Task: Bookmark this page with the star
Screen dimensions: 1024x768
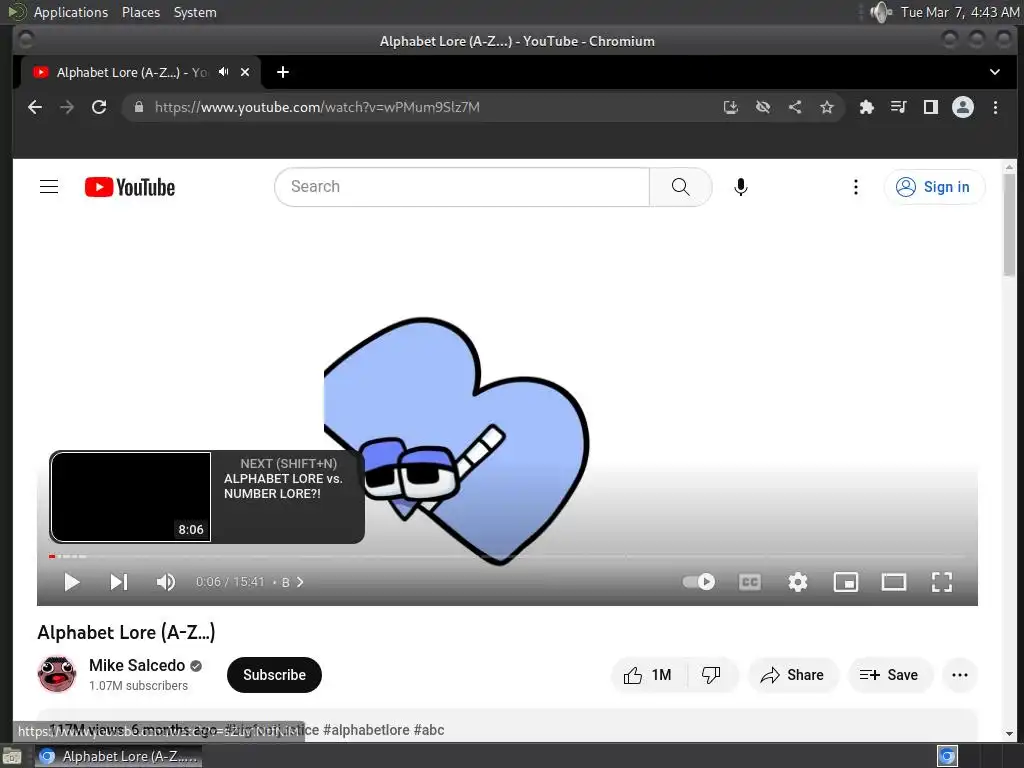Action: [827, 107]
